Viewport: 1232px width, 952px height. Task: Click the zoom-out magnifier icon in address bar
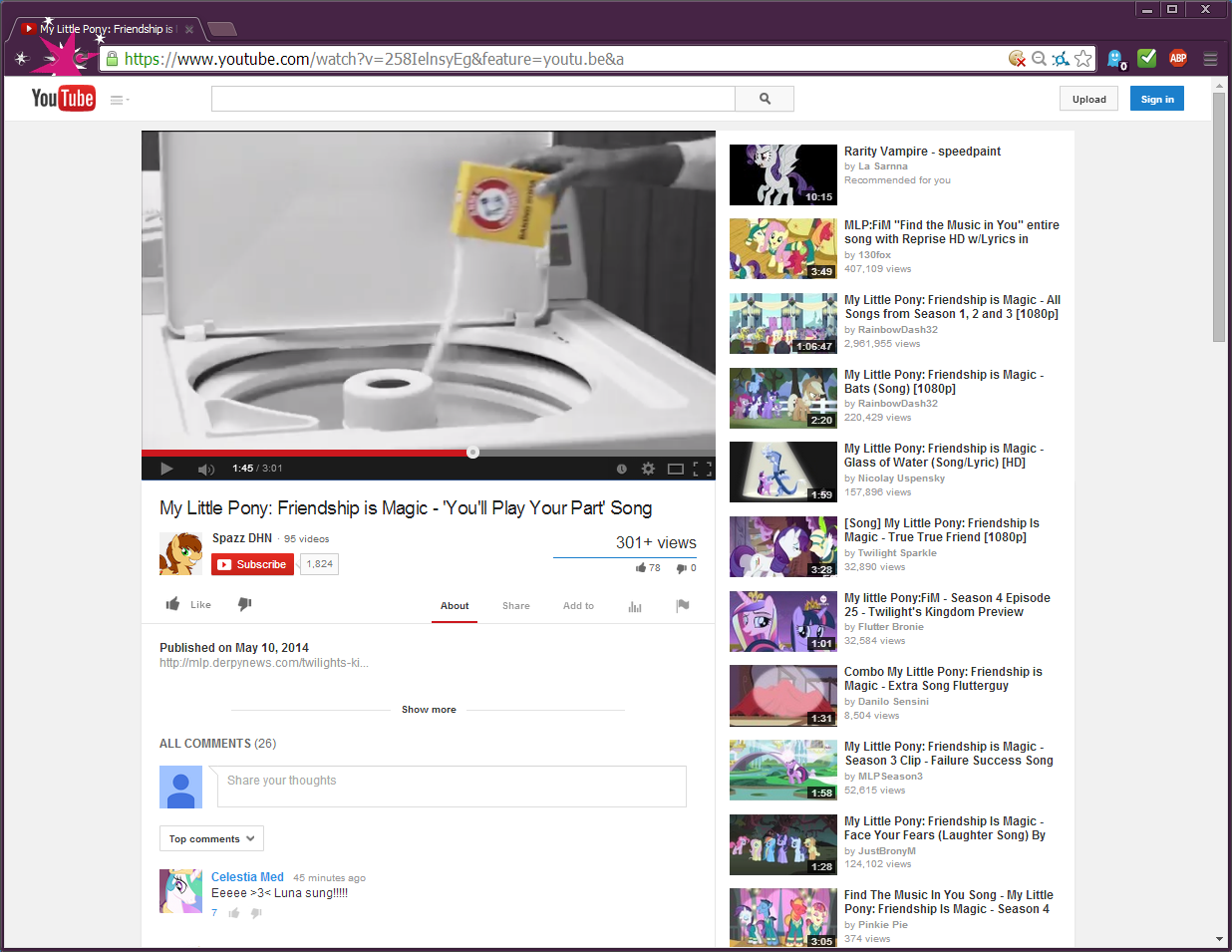(x=1039, y=59)
